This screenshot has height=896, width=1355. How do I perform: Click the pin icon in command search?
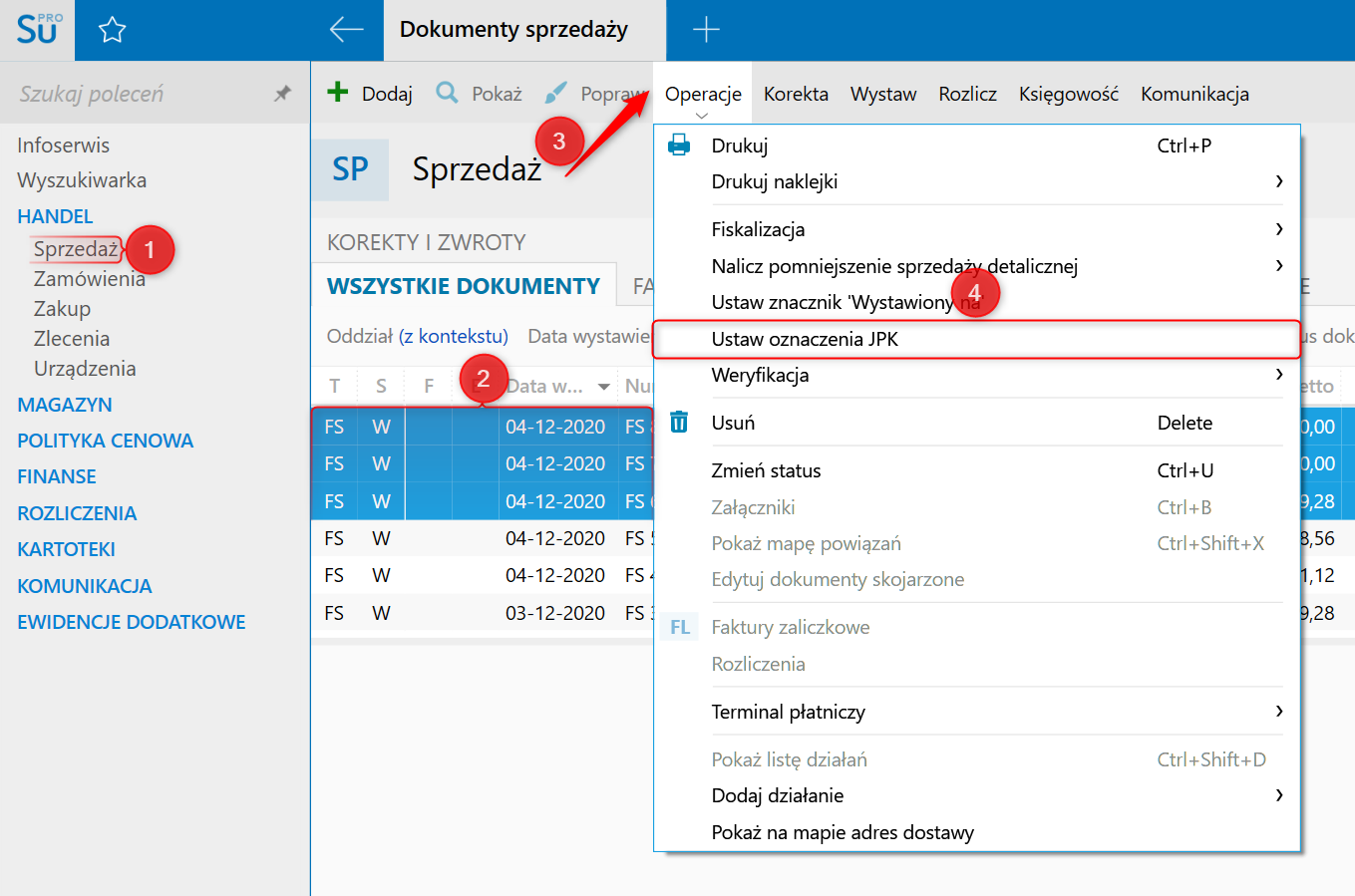pyautogui.click(x=283, y=94)
